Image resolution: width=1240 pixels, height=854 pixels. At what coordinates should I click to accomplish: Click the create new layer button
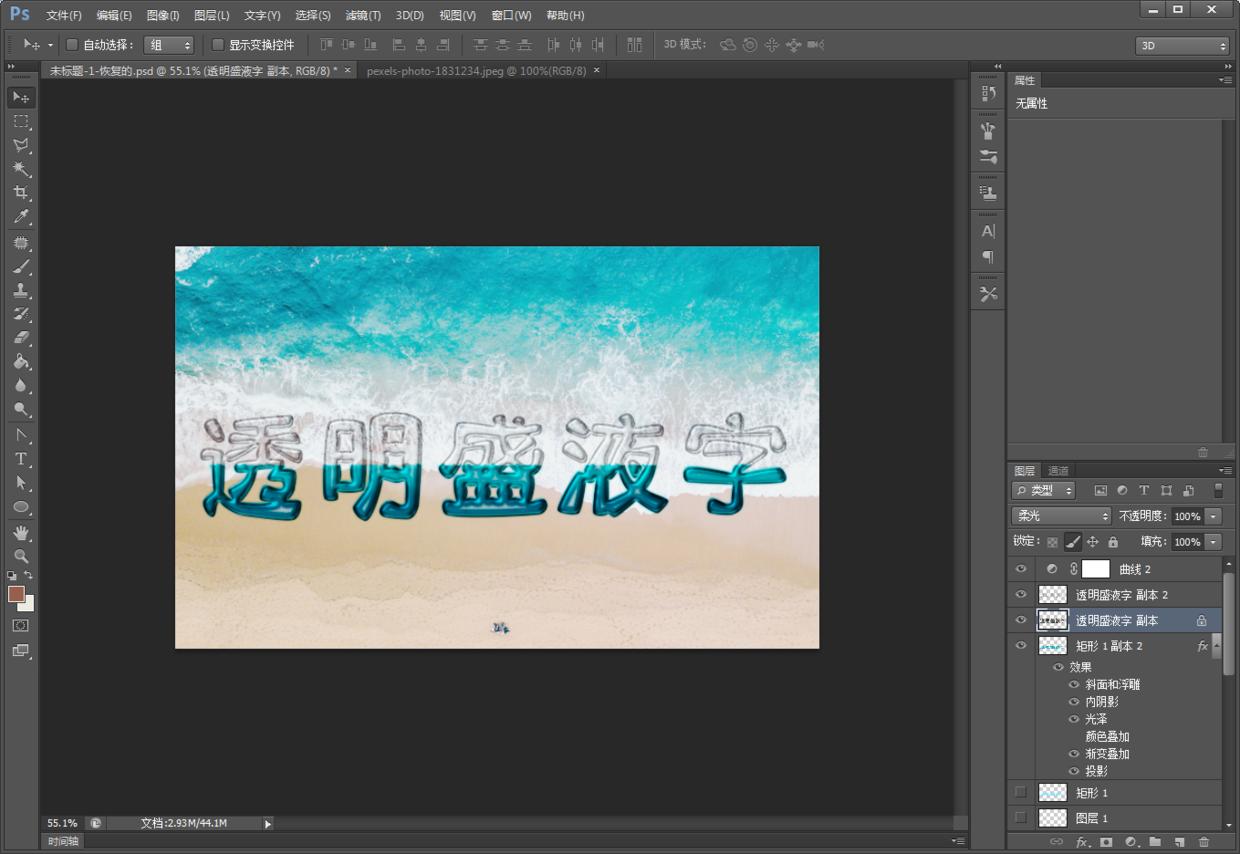pos(1180,843)
